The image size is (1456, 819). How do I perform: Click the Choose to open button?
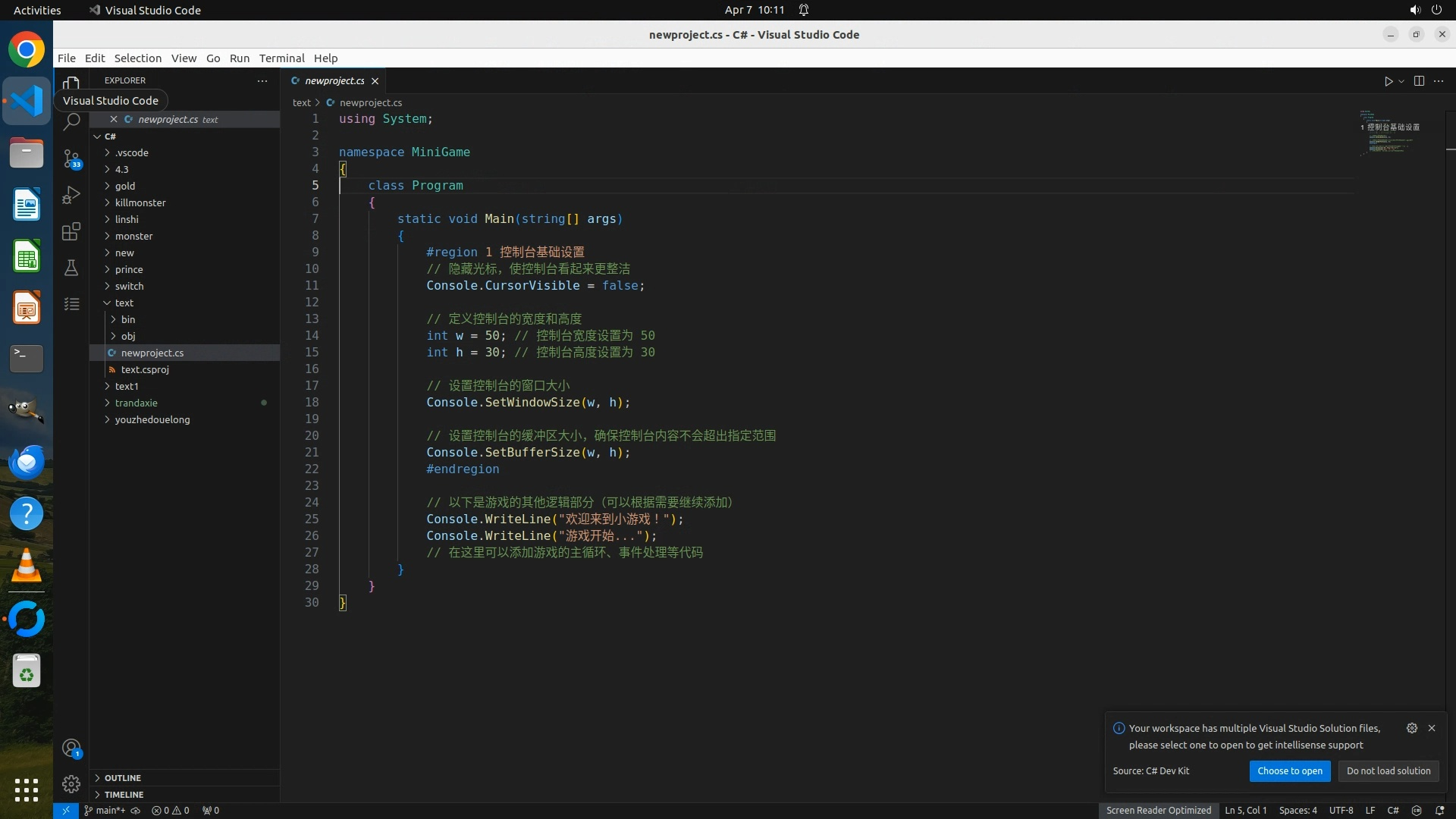1289,771
